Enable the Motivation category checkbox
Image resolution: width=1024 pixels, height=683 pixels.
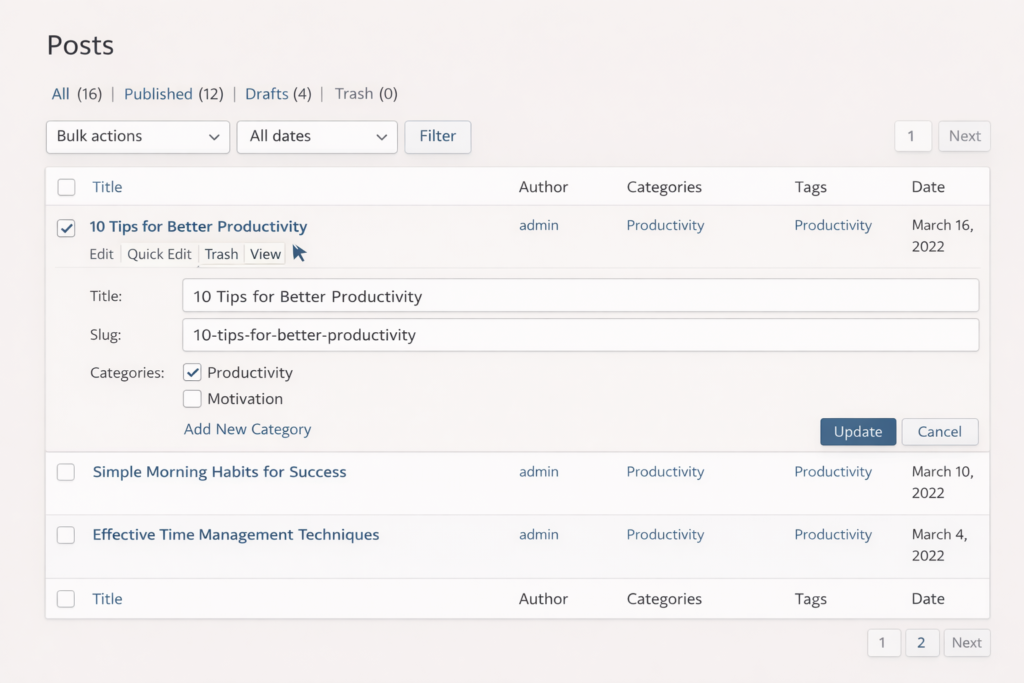pyautogui.click(x=193, y=399)
